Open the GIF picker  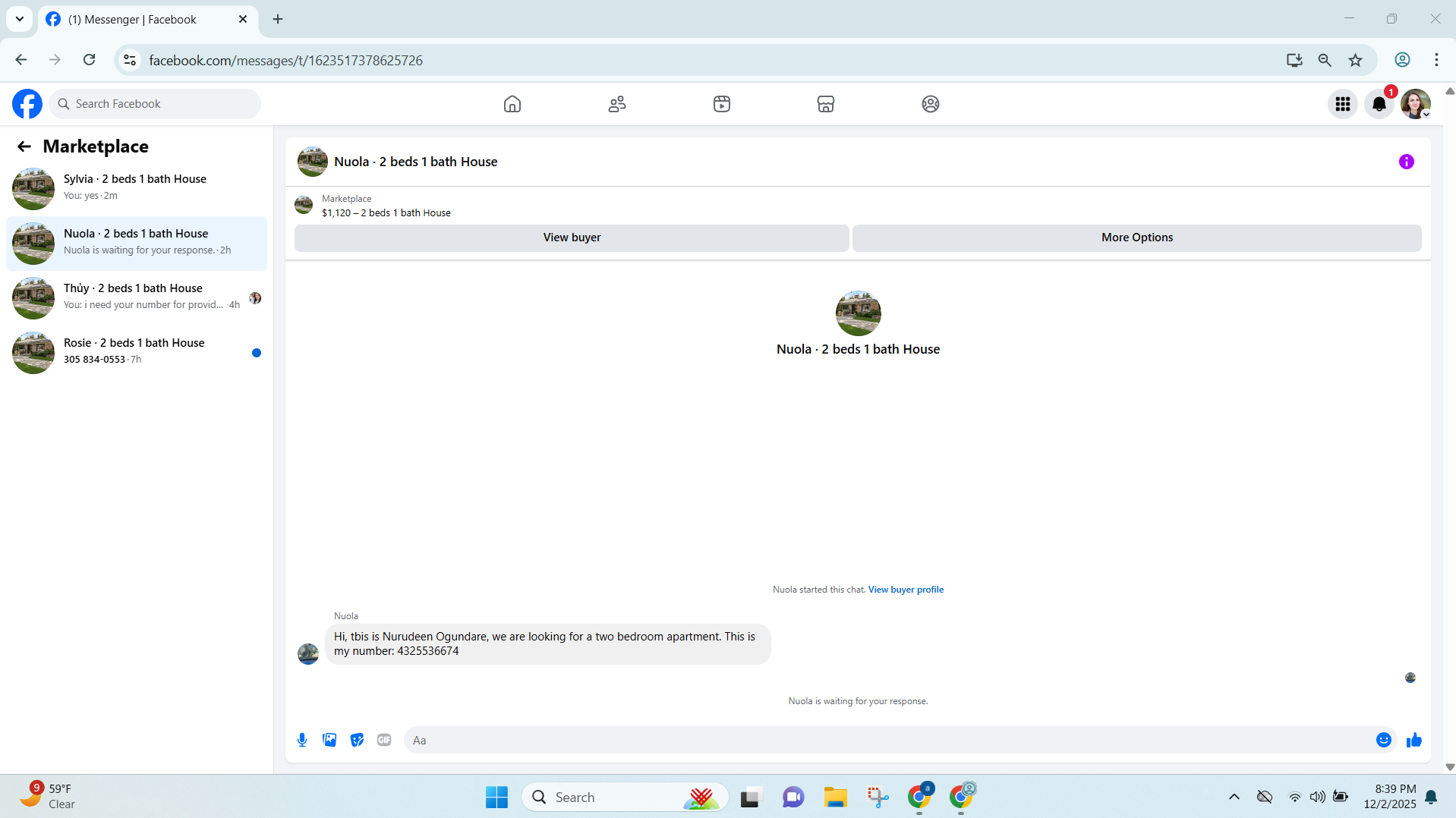click(384, 740)
